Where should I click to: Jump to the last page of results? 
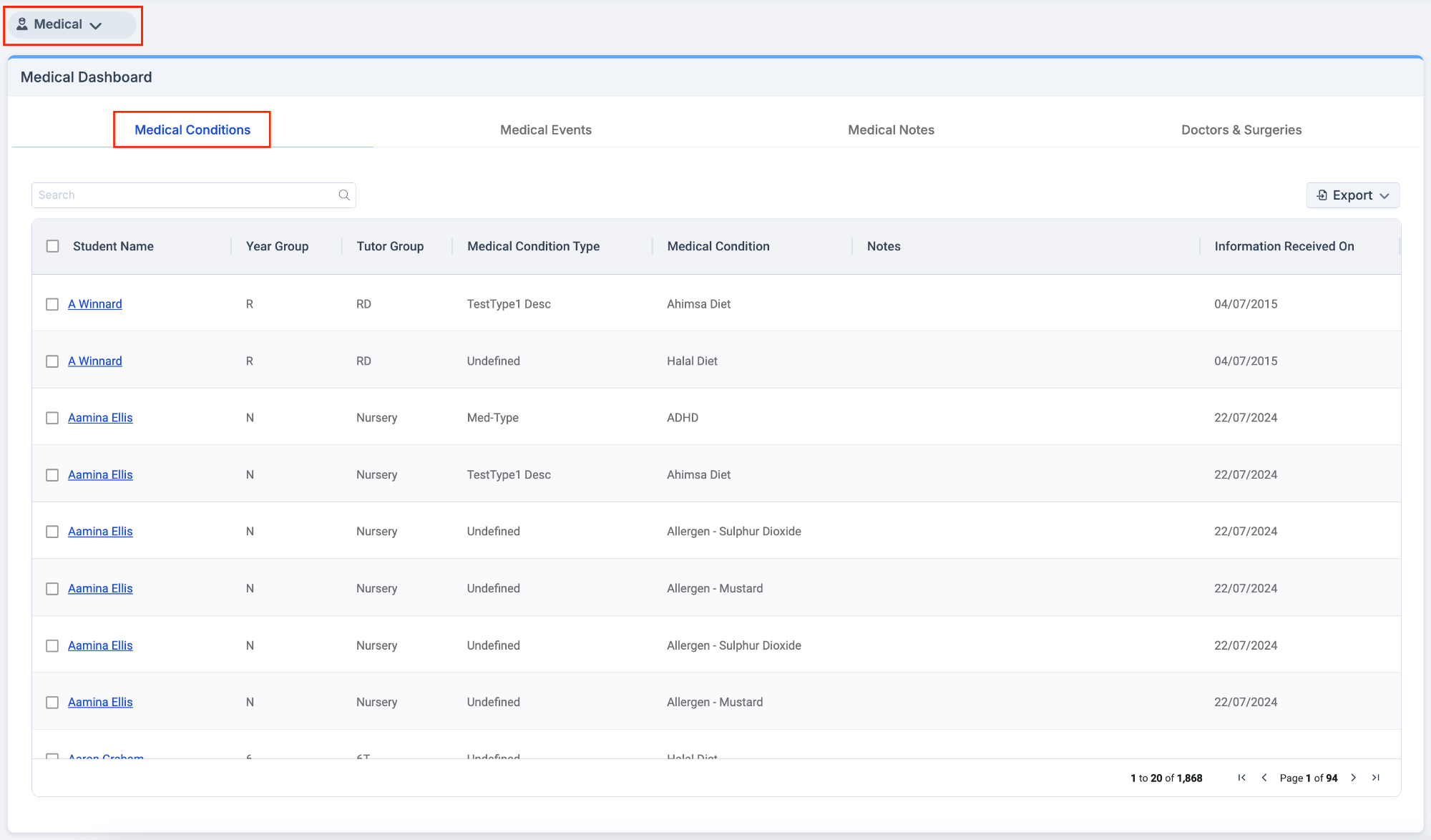[x=1376, y=778]
